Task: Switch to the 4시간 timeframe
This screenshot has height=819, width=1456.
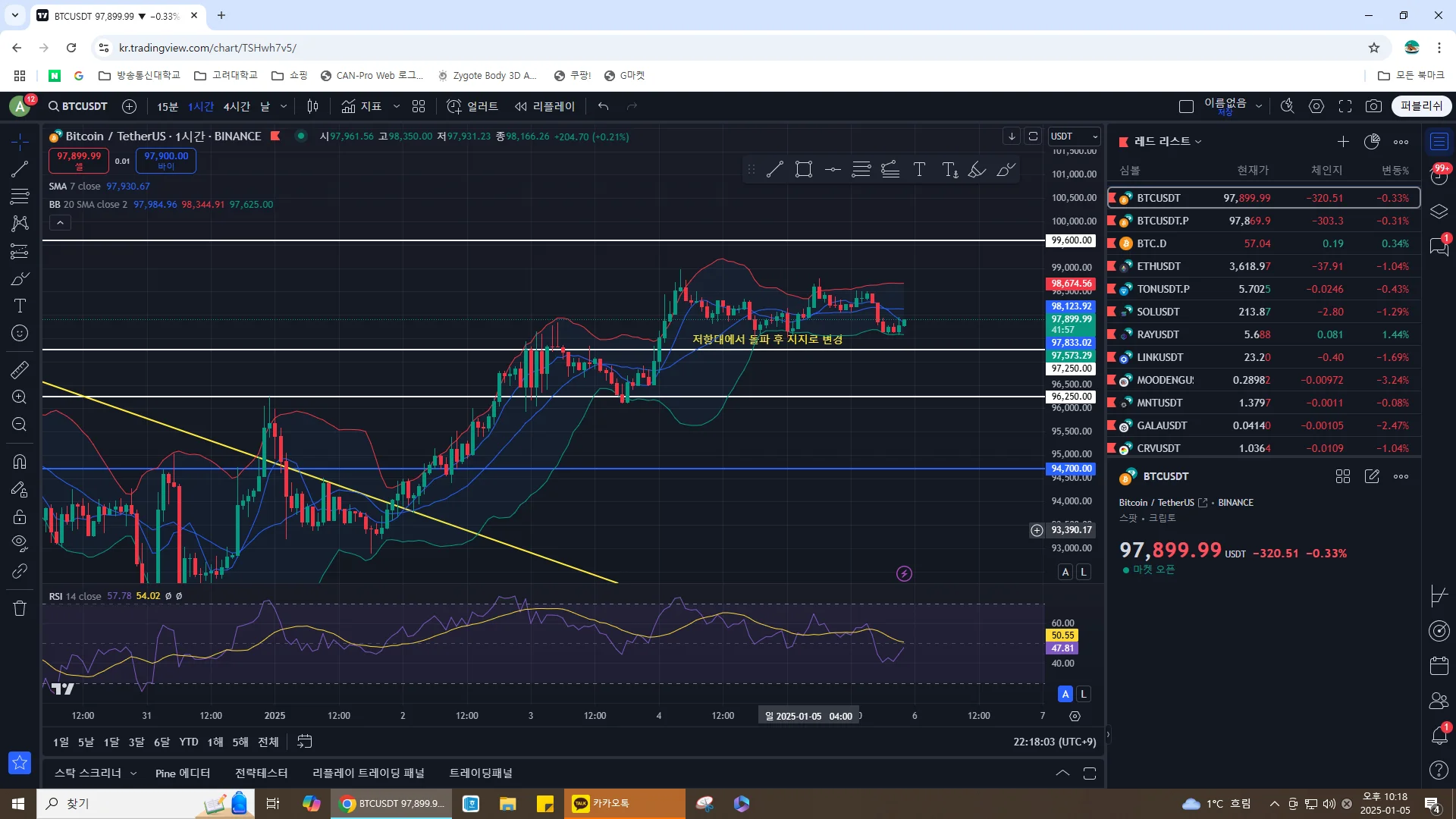Action: [x=237, y=106]
